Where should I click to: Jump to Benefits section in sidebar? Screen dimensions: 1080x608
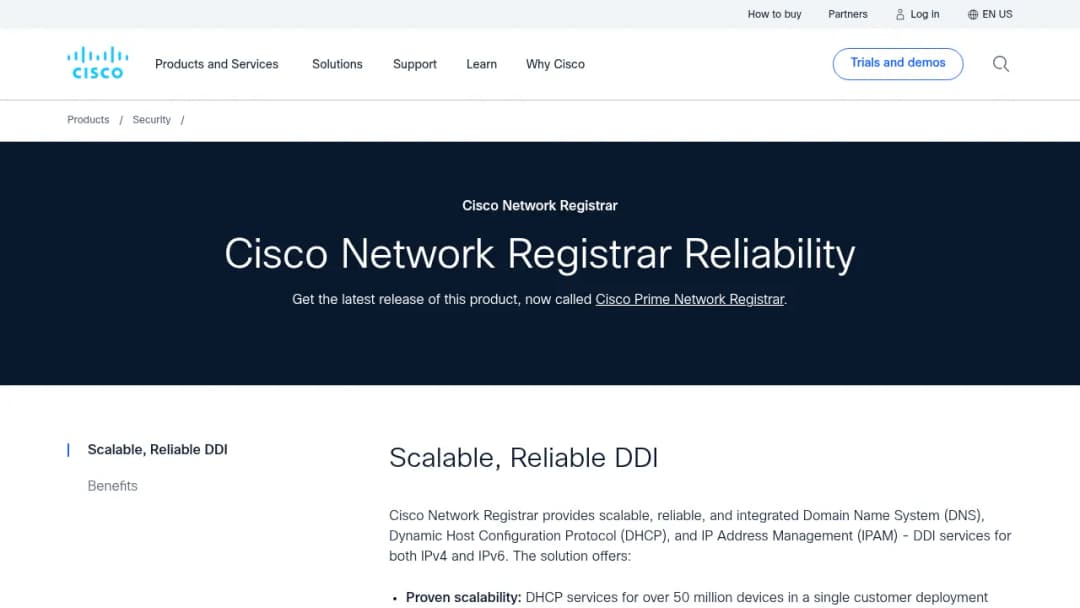(x=112, y=486)
